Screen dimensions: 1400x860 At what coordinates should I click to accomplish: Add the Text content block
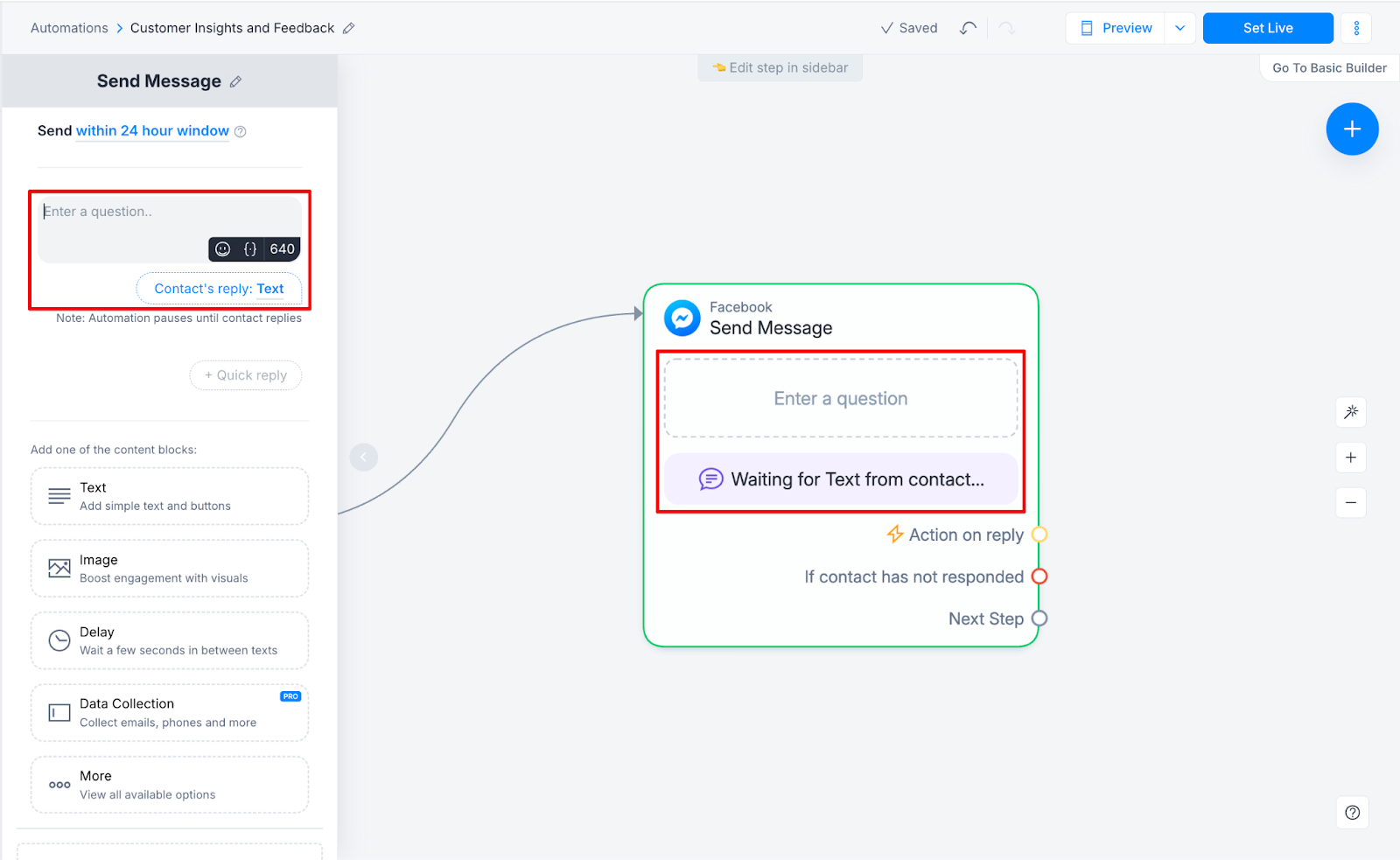pos(170,496)
